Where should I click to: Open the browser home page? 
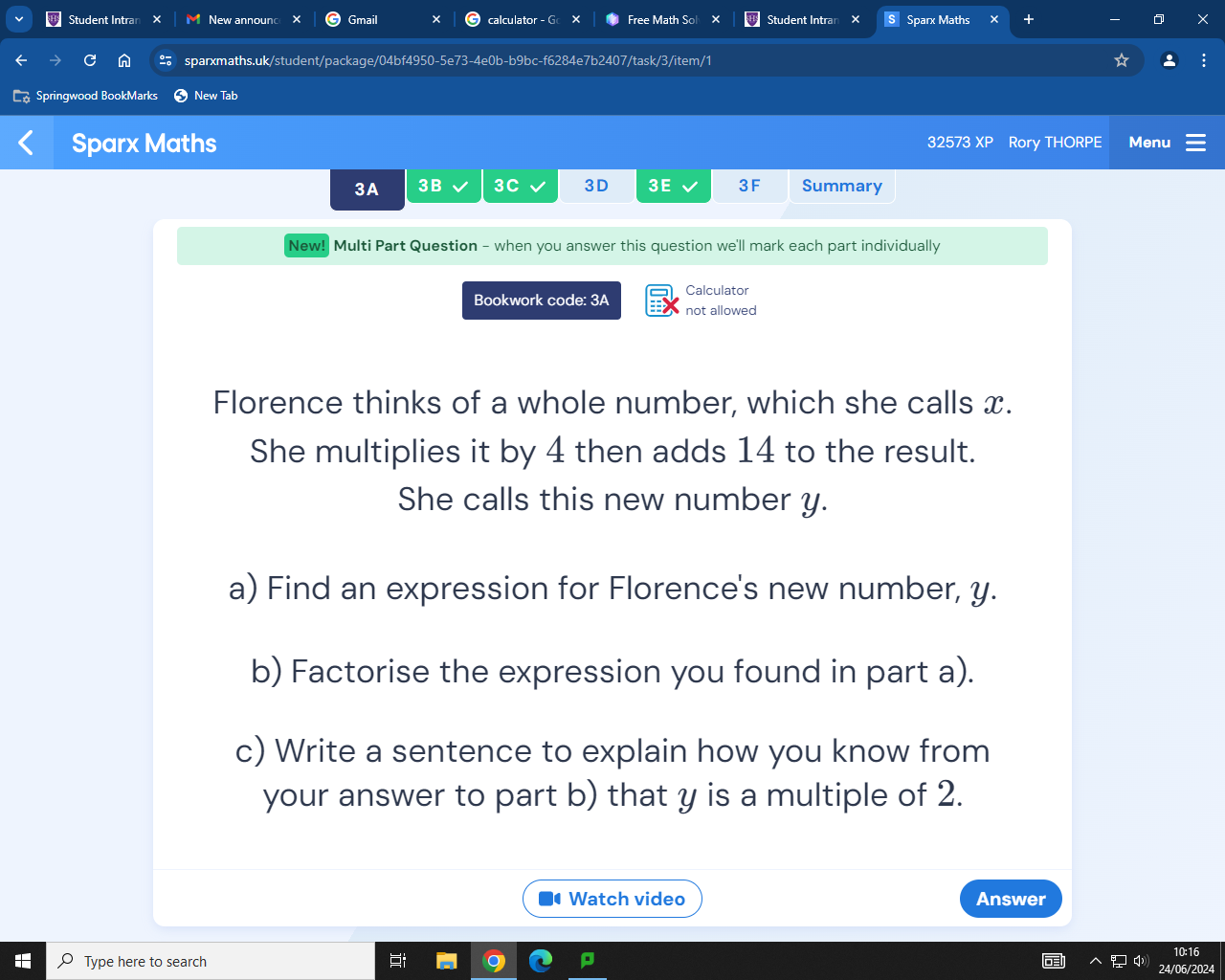(x=123, y=59)
